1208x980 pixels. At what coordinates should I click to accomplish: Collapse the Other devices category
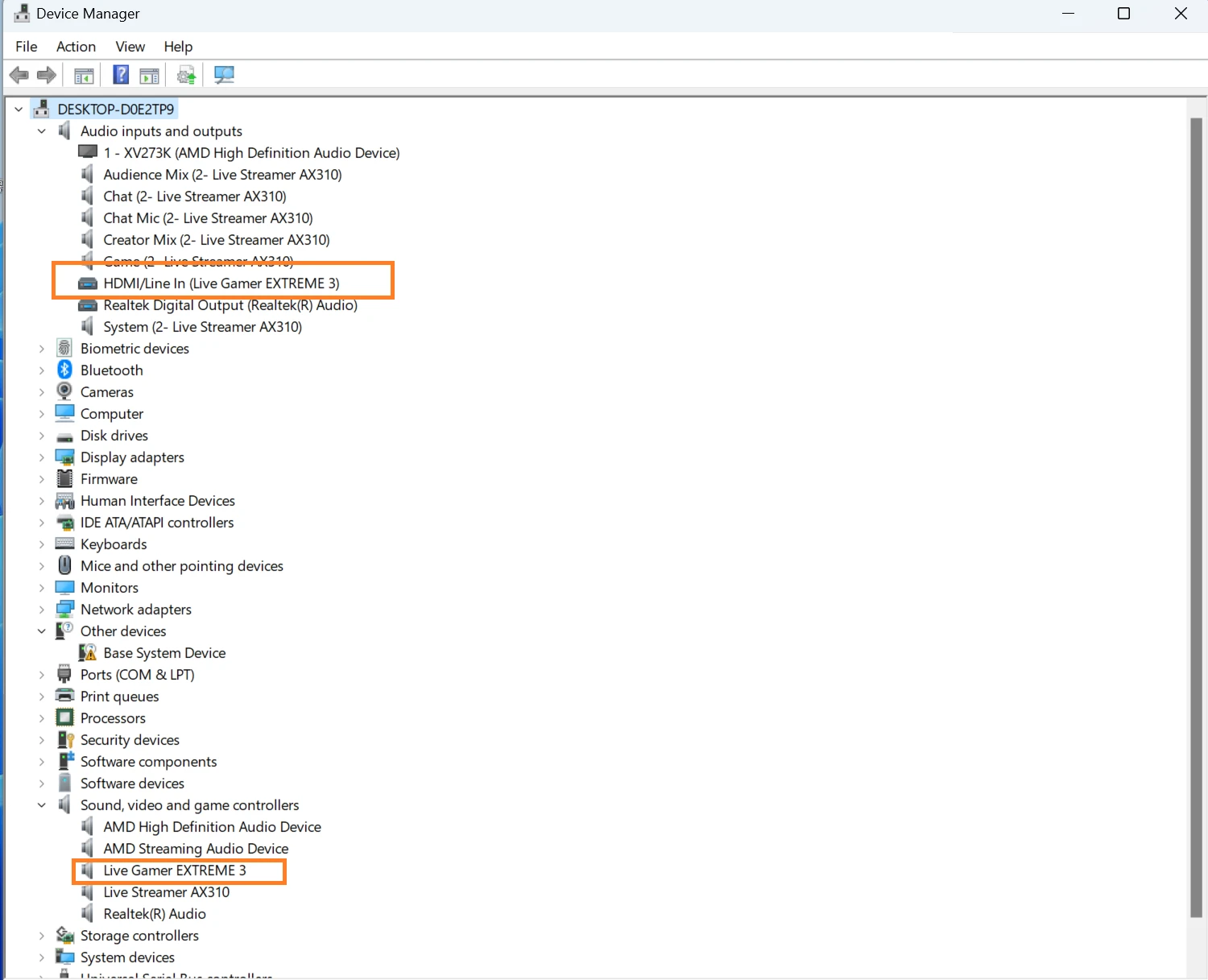[42, 631]
